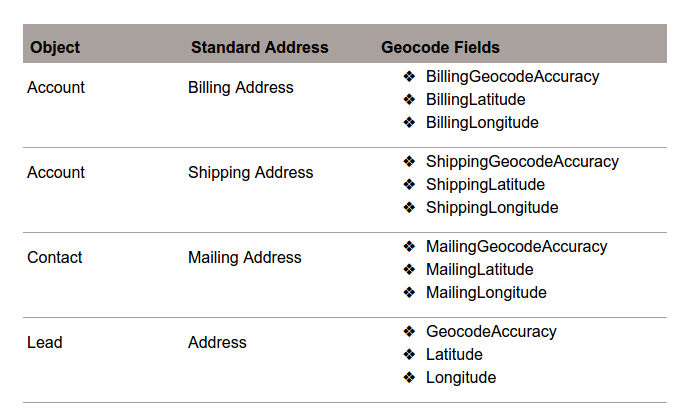Click the diamond bullet beside BillingGeocodeAccuracy
The width and height of the screenshot is (692, 418).
409,76
